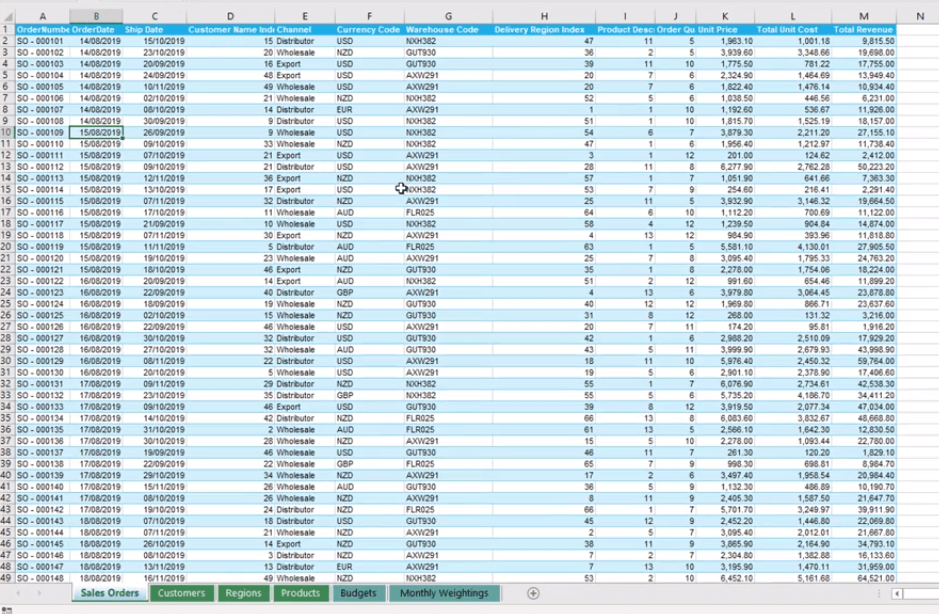Select order number cell SO - 000109
939x614 pixels.
click(43, 132)
